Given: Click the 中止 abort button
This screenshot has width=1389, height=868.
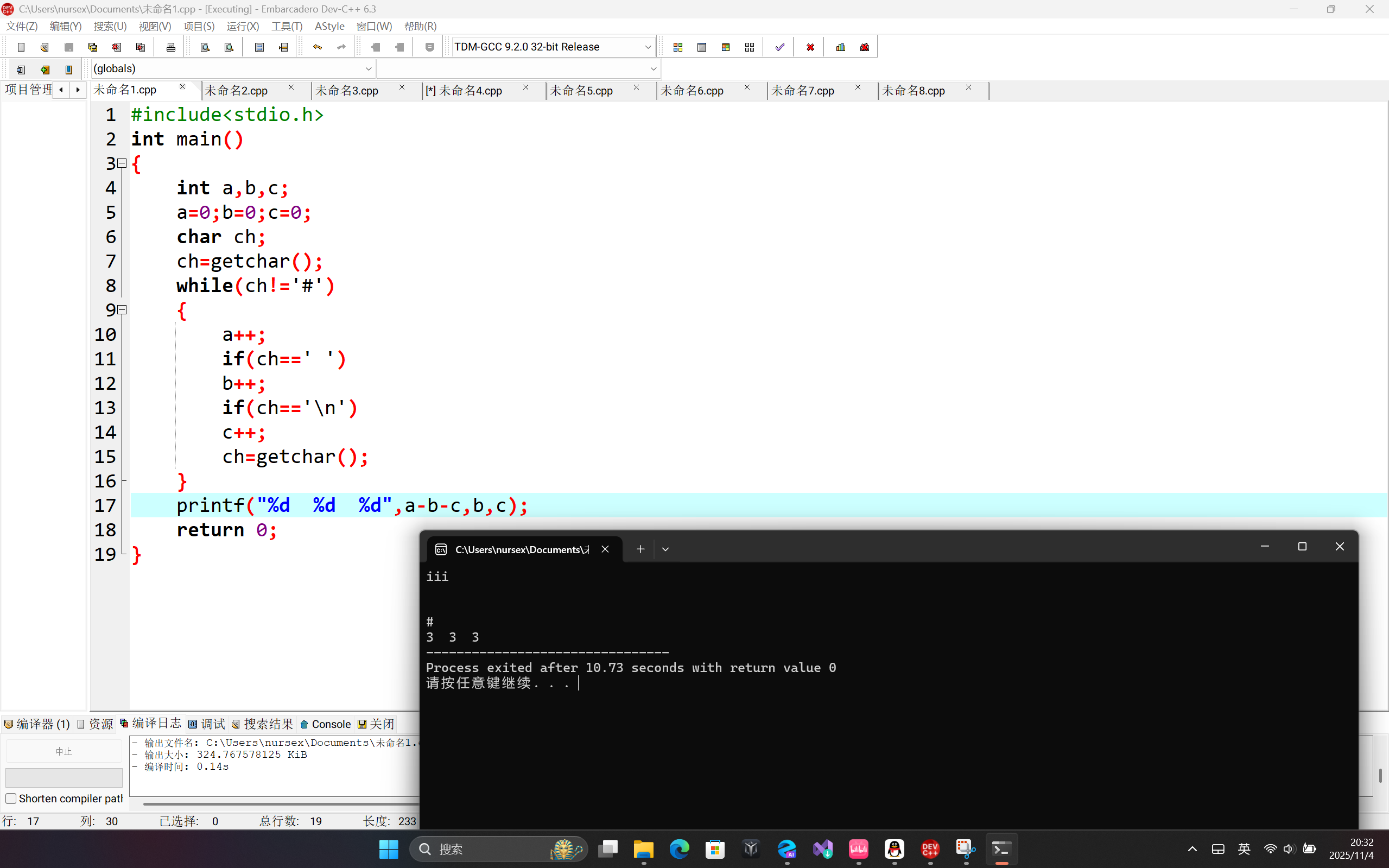Looking at the screenshot, I should tap(64, 751).
